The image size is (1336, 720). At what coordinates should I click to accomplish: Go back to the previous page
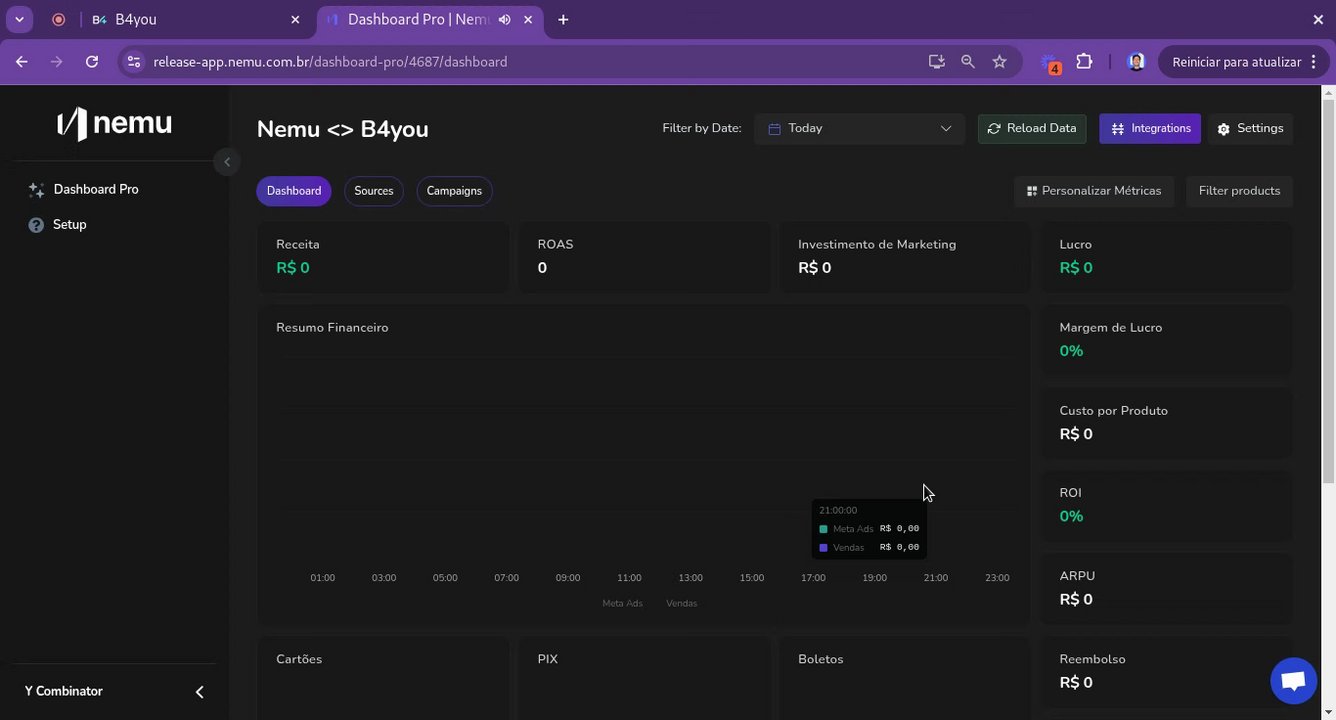pos(22,61)
